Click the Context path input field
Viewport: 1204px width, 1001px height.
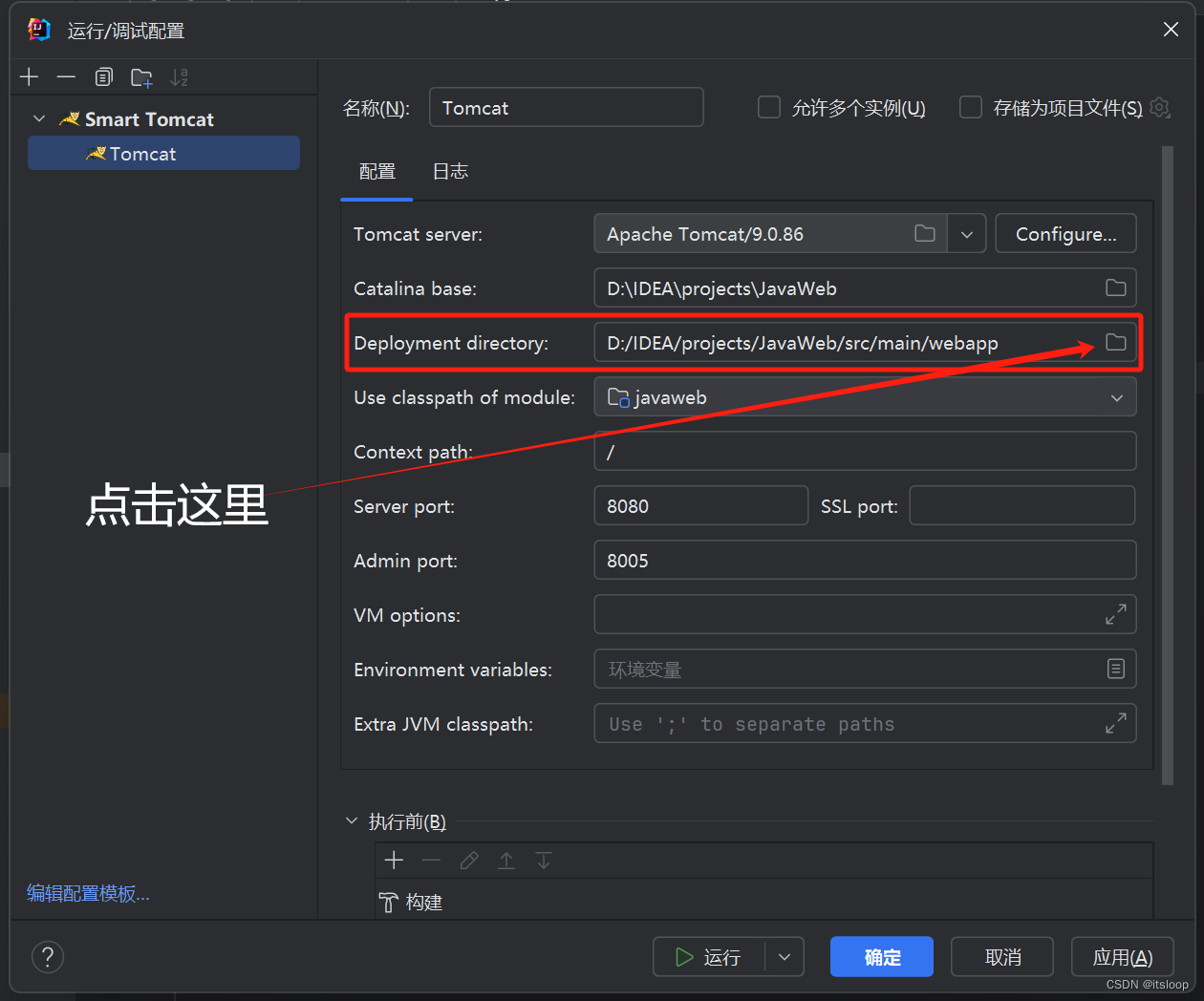tap(865, 451)
